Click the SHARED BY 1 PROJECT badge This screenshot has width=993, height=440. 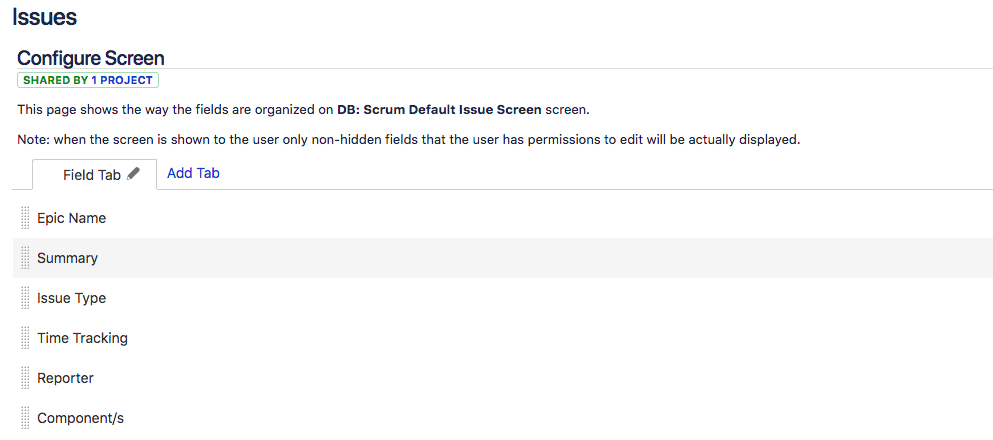pos(88,80)
